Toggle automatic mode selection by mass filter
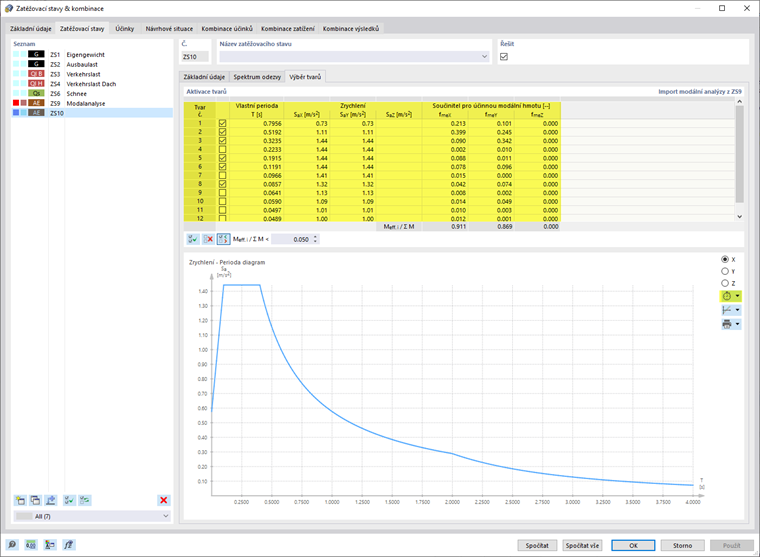This screenshot has width=760, height=557. [223, 239]
